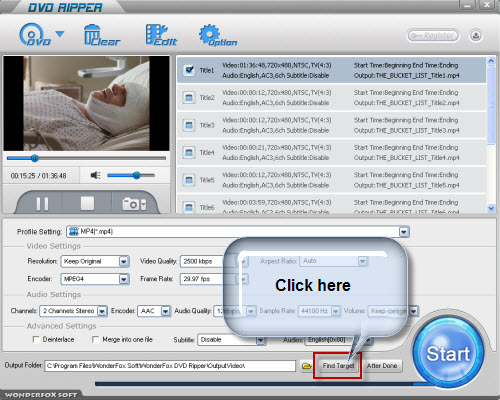Screen dimensions: 500x400
Task: Open the Profile Setting MP4 dropdown
Action: pos(404,232)
